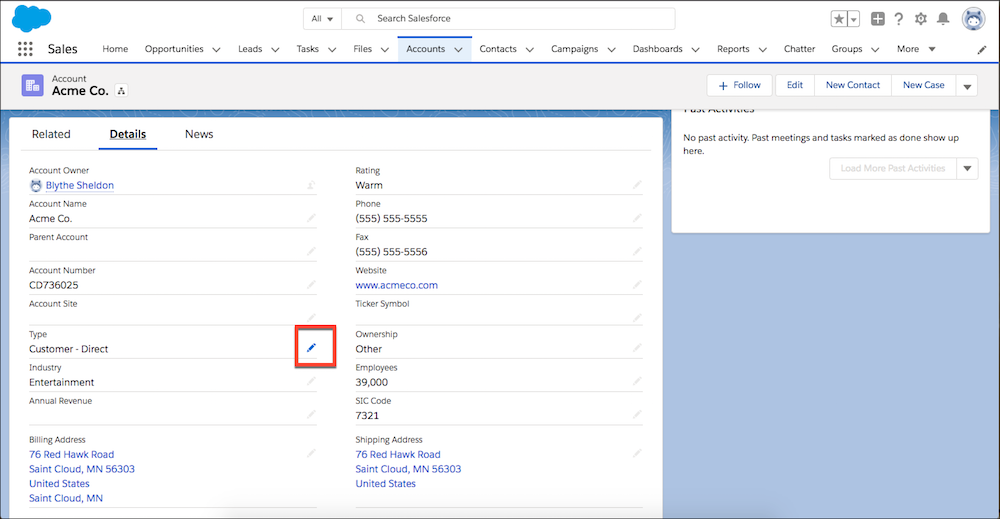Edit the Type field with pencil icon
Screen dimensions: 1000x519
point(311,347)
